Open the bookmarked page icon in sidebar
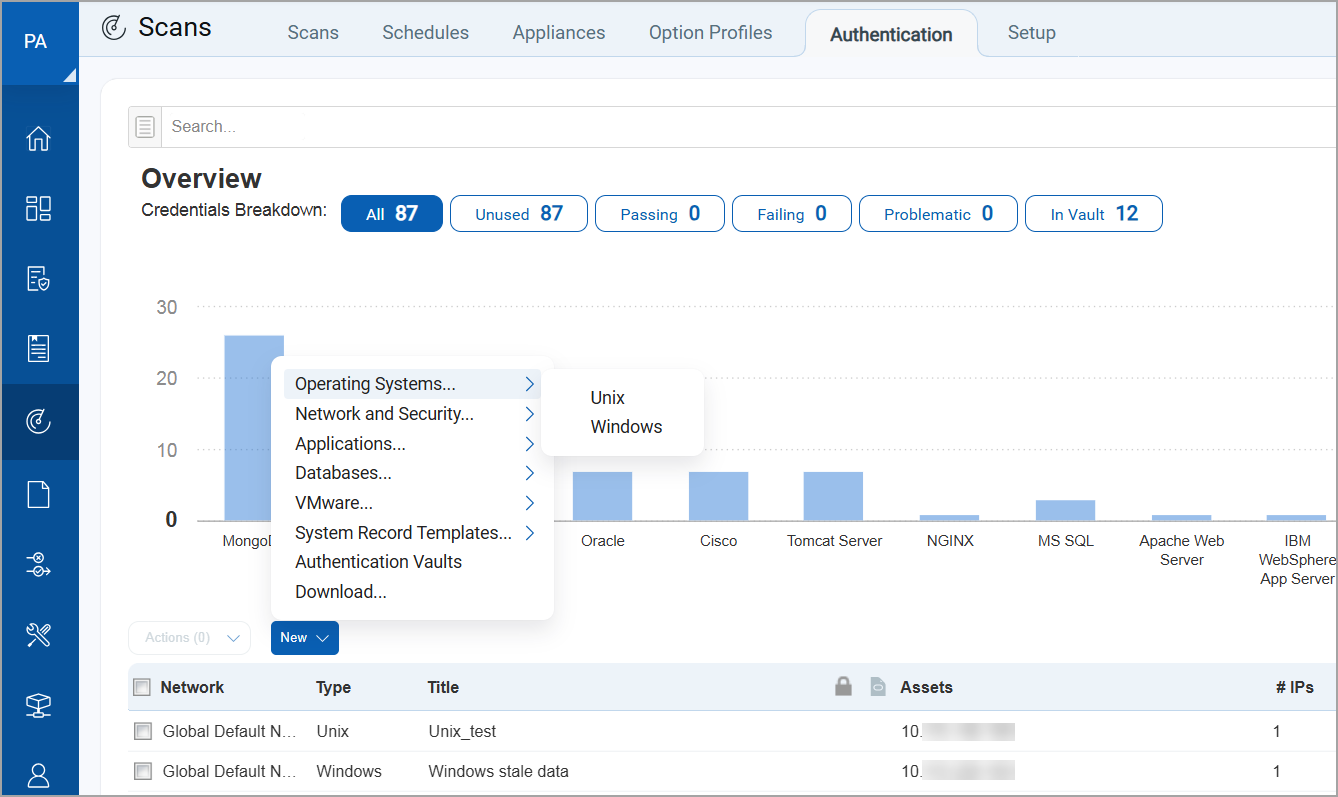The image size is (1338, 797). click(38, 349)
